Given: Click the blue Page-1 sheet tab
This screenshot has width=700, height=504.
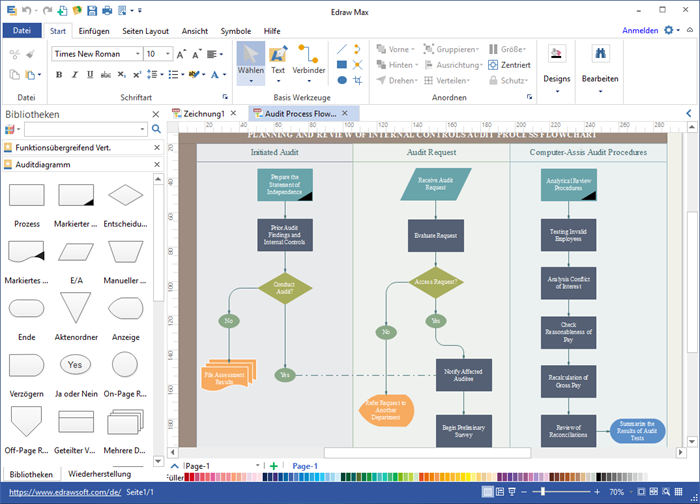Looking at the screenshot, I should [305, 466].
